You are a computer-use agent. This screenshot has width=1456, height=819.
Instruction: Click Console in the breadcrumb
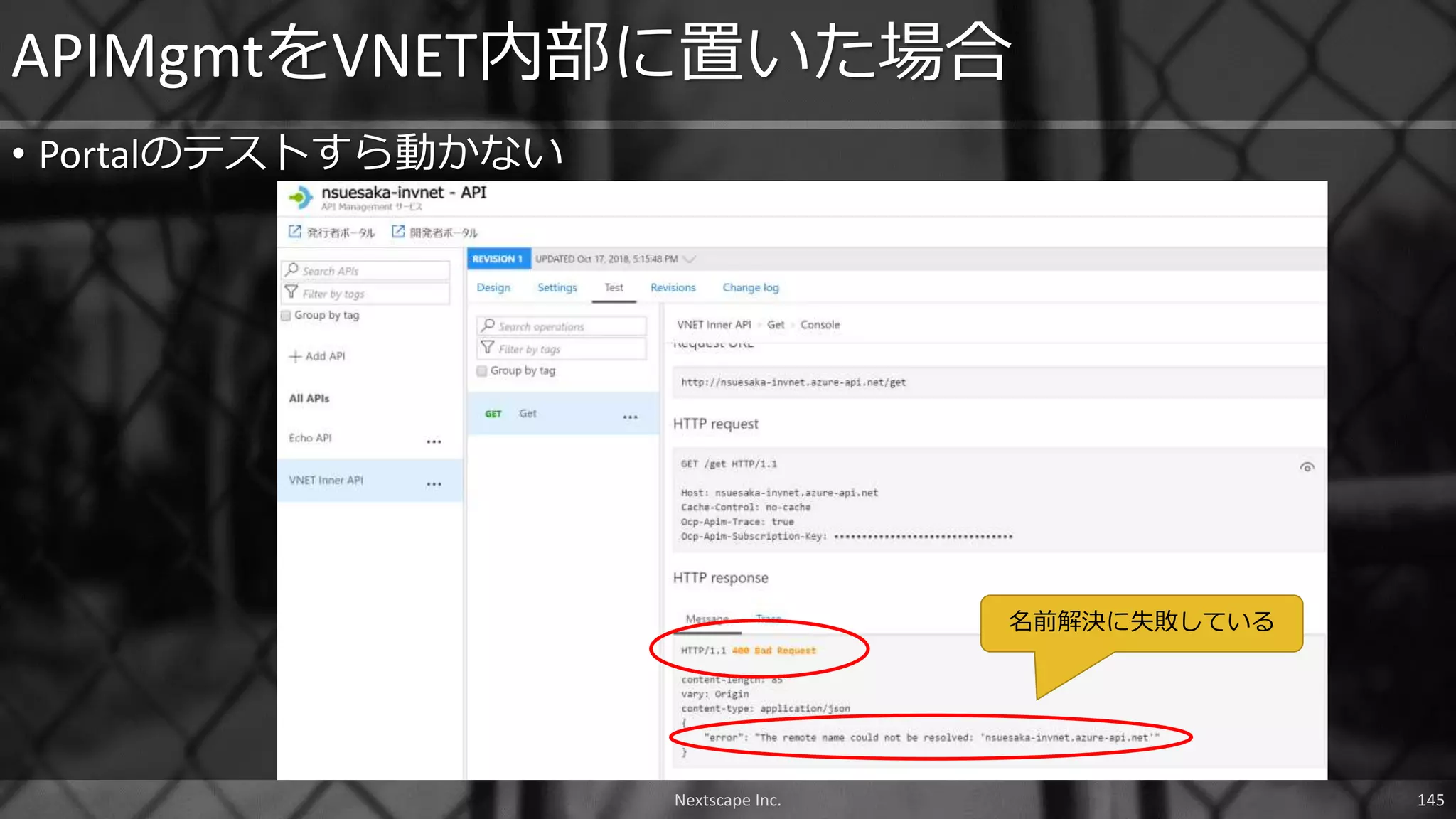pyautogui.click(x=820, y=325)
